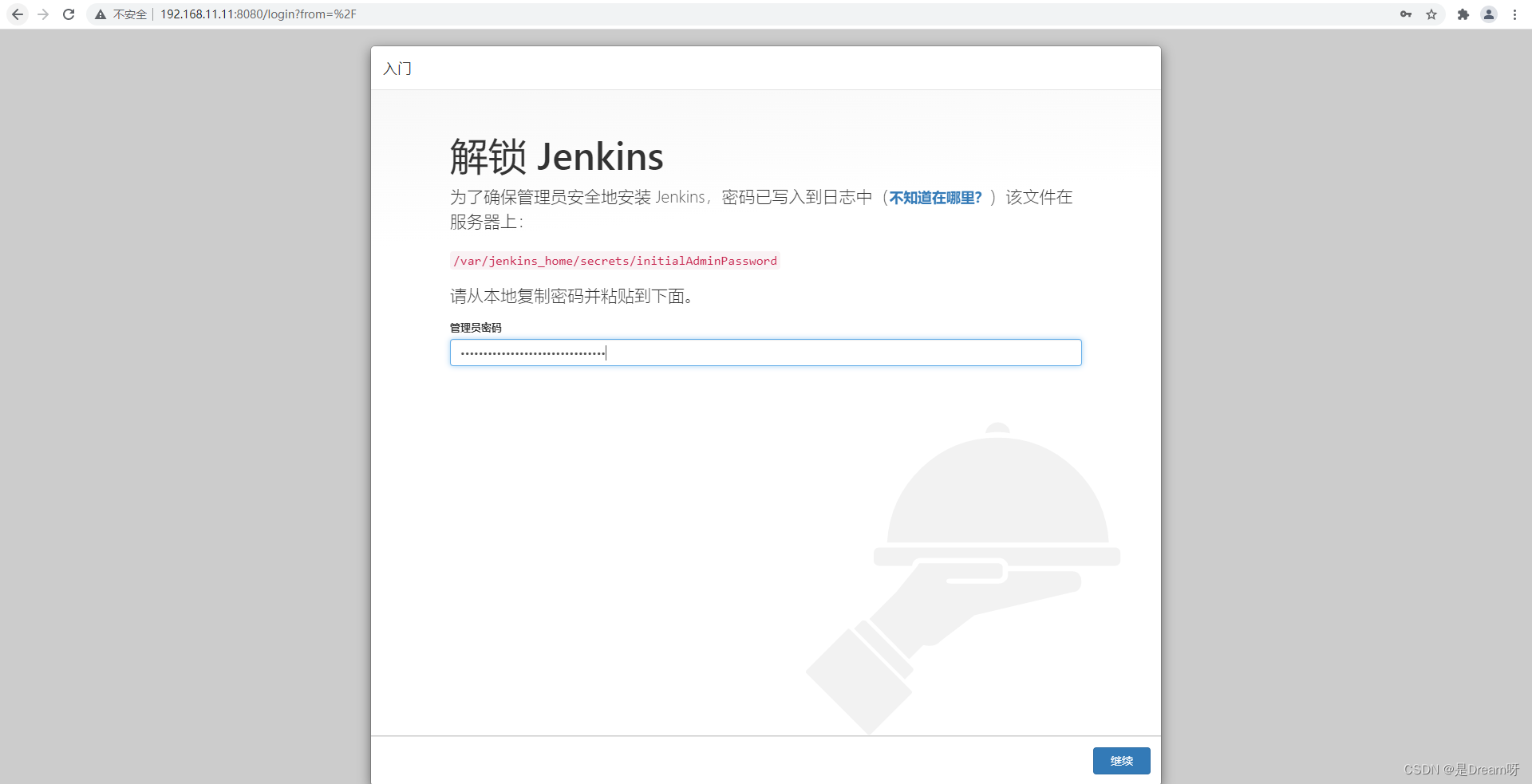Click the back navigation arrow

[18, 14]
